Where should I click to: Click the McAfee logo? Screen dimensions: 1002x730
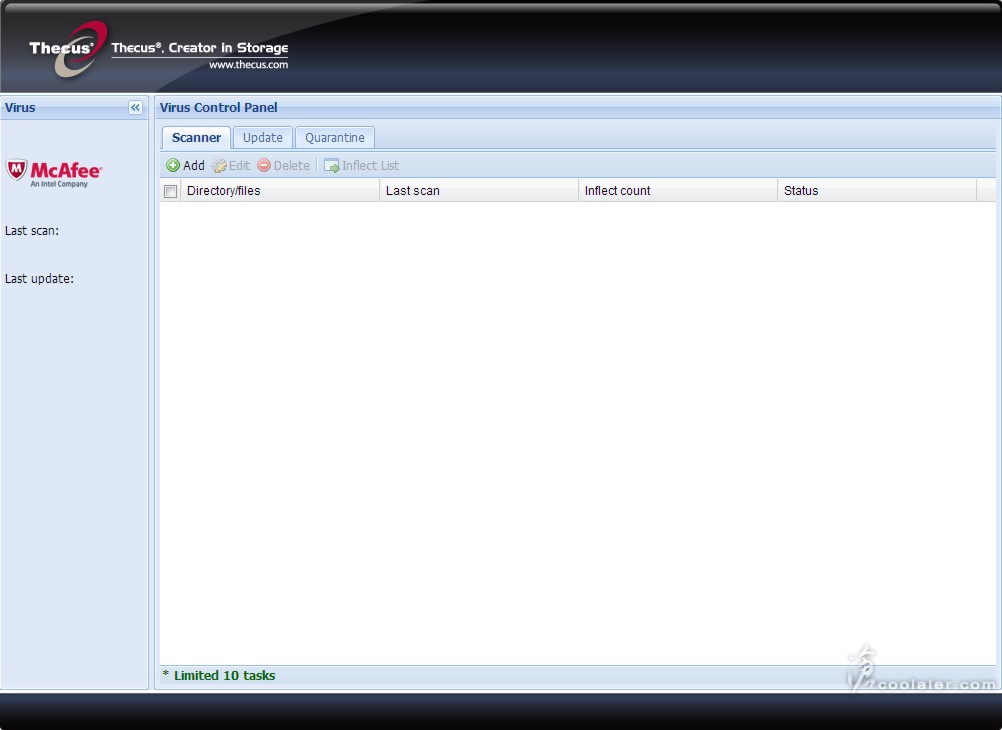pyautogui.click(x=54, y=173)
